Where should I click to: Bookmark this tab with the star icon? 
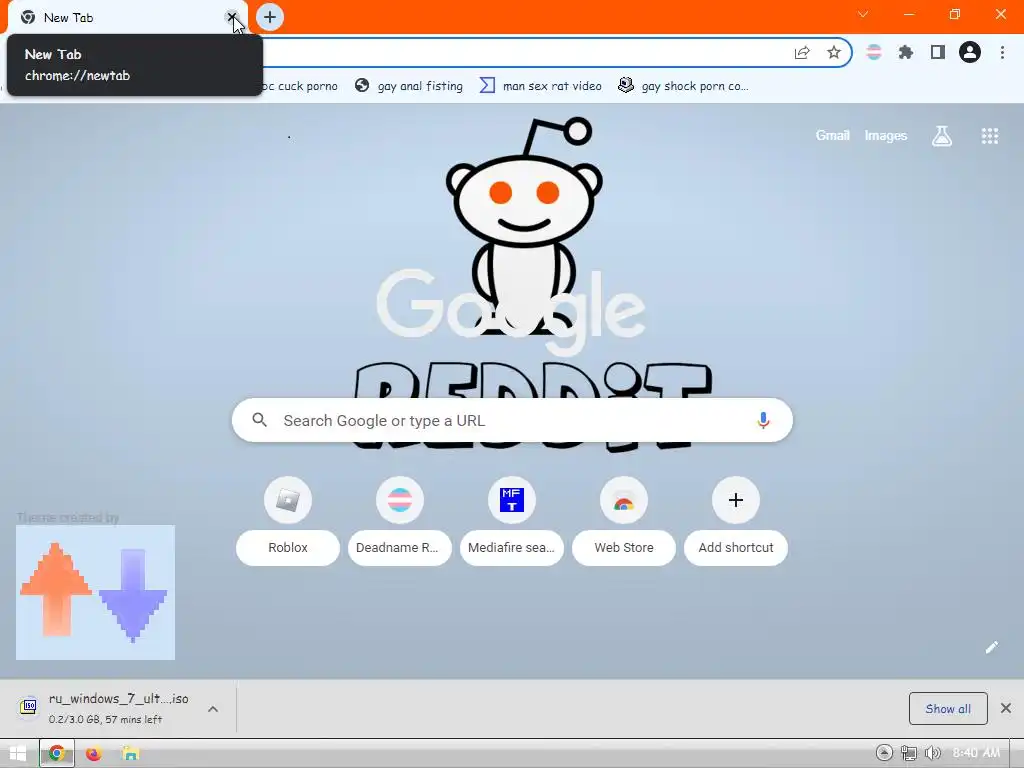[833, 53]
